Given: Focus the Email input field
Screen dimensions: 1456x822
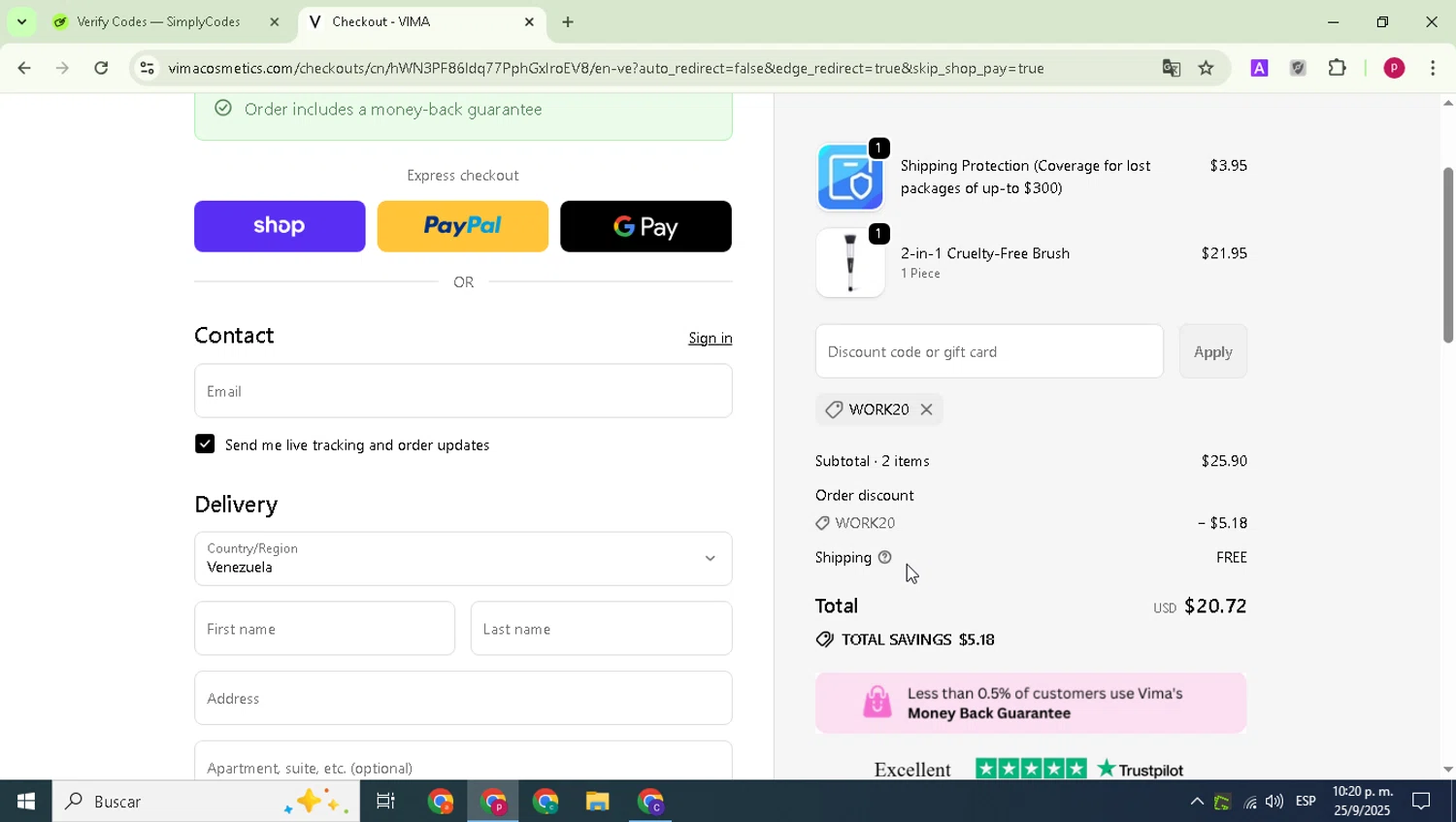Looking at the screenshot, I should pos(463,391).
